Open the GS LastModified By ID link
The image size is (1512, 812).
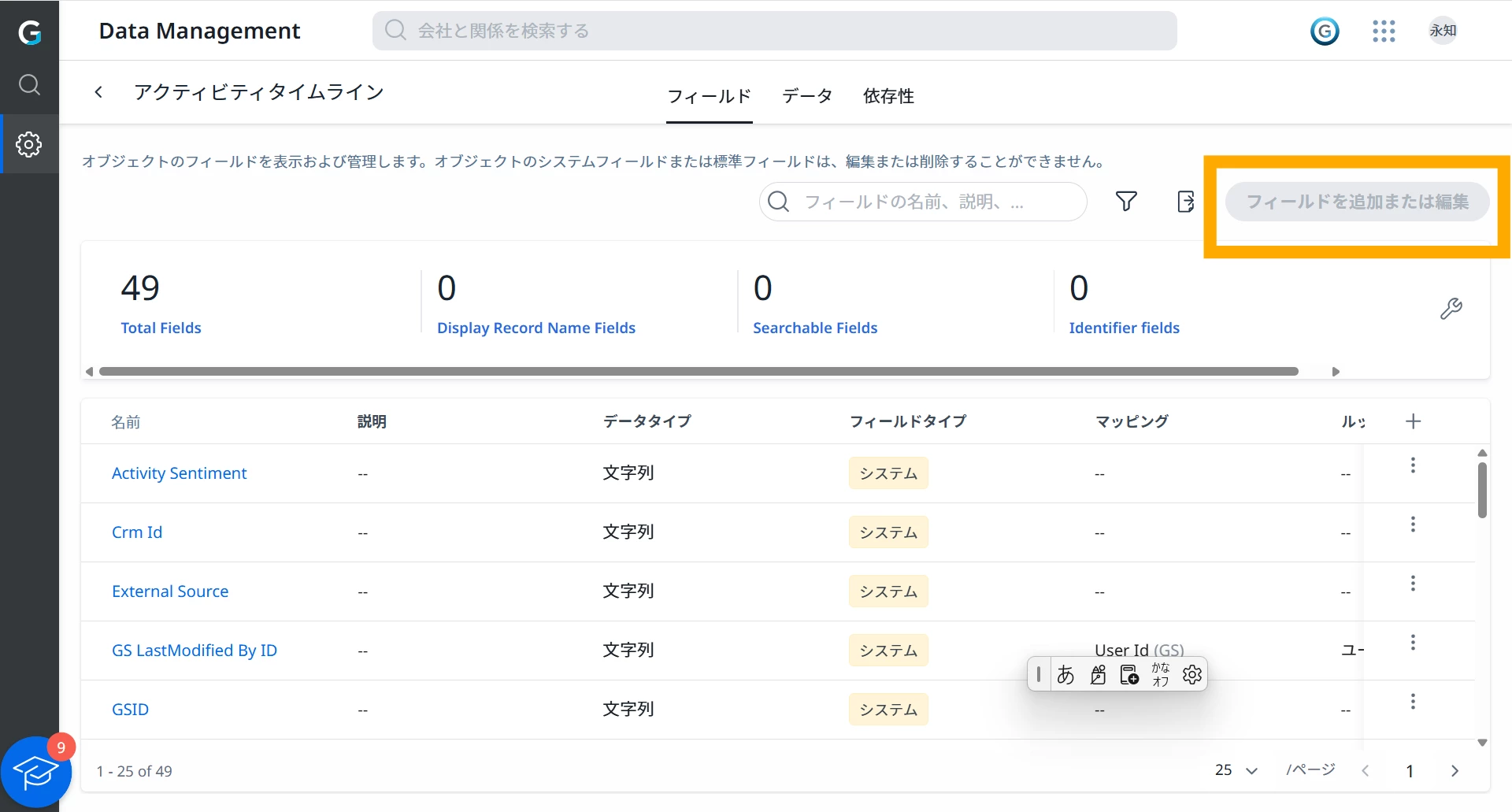(195, 651)
